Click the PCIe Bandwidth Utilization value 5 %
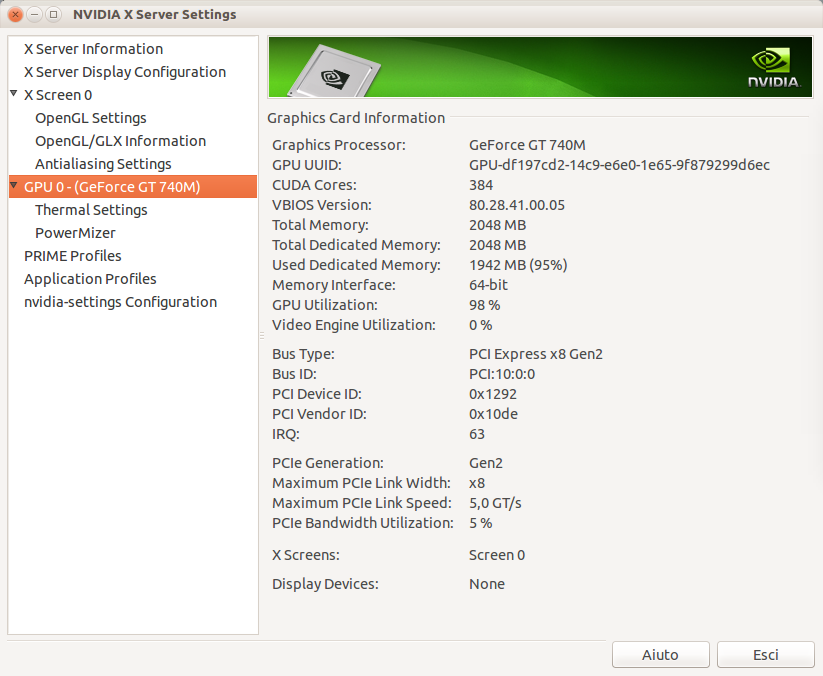The height and width of the screenshot is (676, 823). click(480, 523)
